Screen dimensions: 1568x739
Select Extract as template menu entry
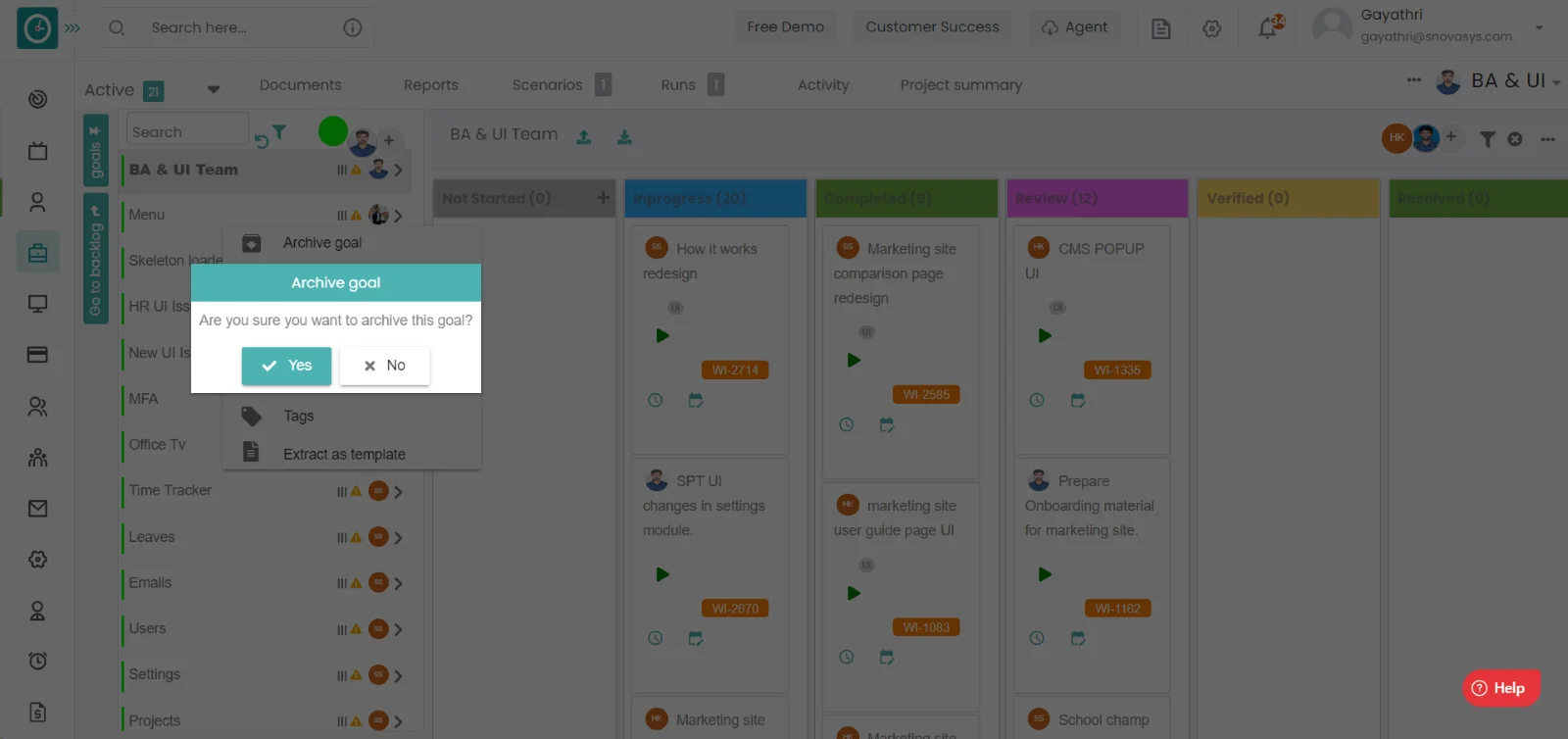pos(344,454)
